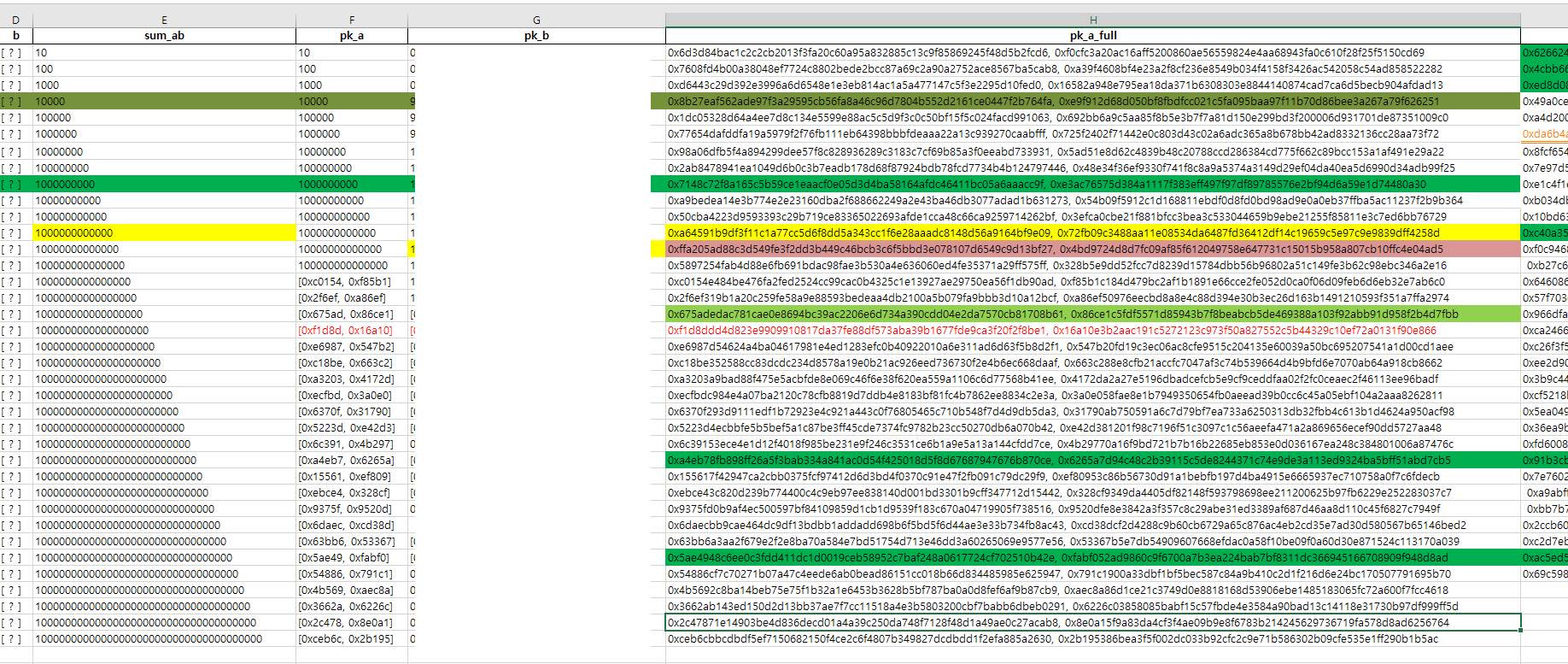Select pk_a_full cell starting 0x2ab8478941ea

1093,167
